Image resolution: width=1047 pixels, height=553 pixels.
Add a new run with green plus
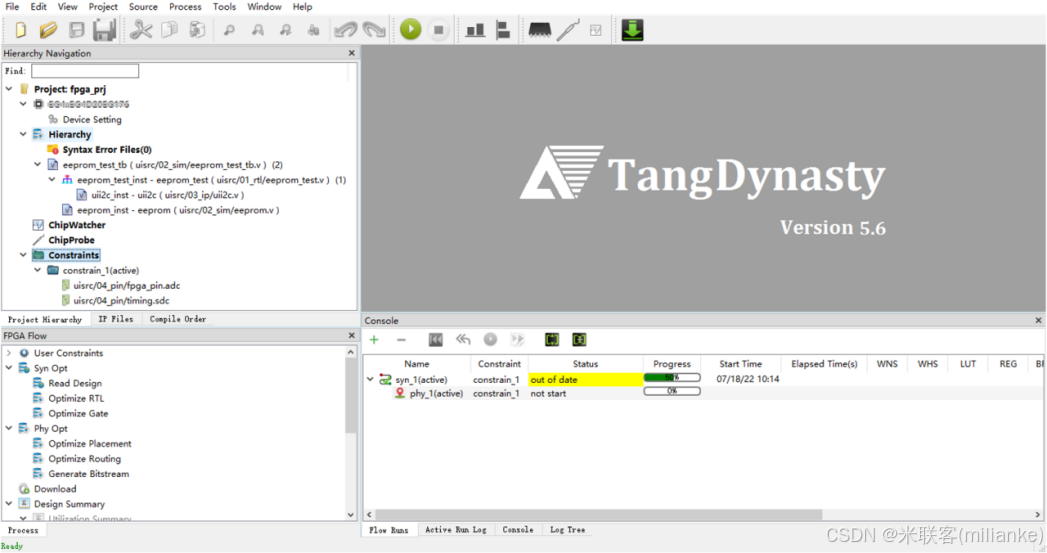point(374,340)
